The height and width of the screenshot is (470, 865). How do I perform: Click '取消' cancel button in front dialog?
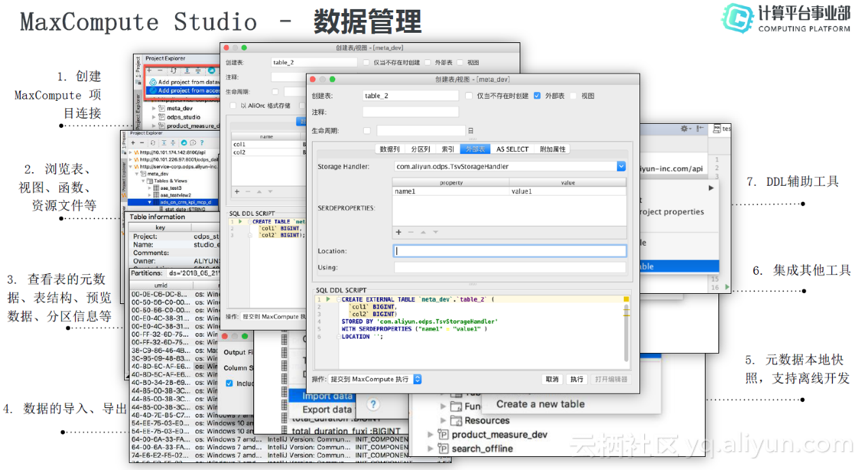552,379
